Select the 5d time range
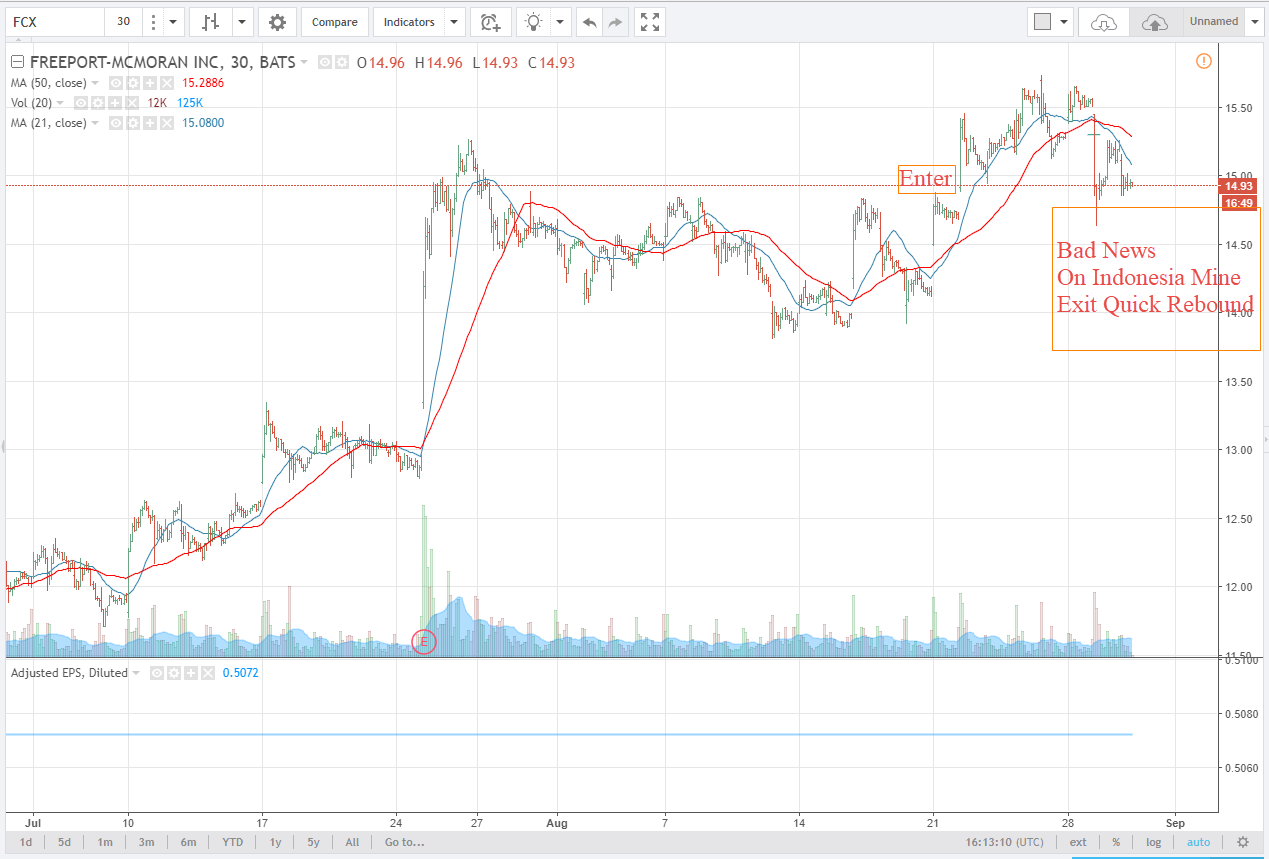This screenshot has width=1269, height=859. [x=64, y=842]
